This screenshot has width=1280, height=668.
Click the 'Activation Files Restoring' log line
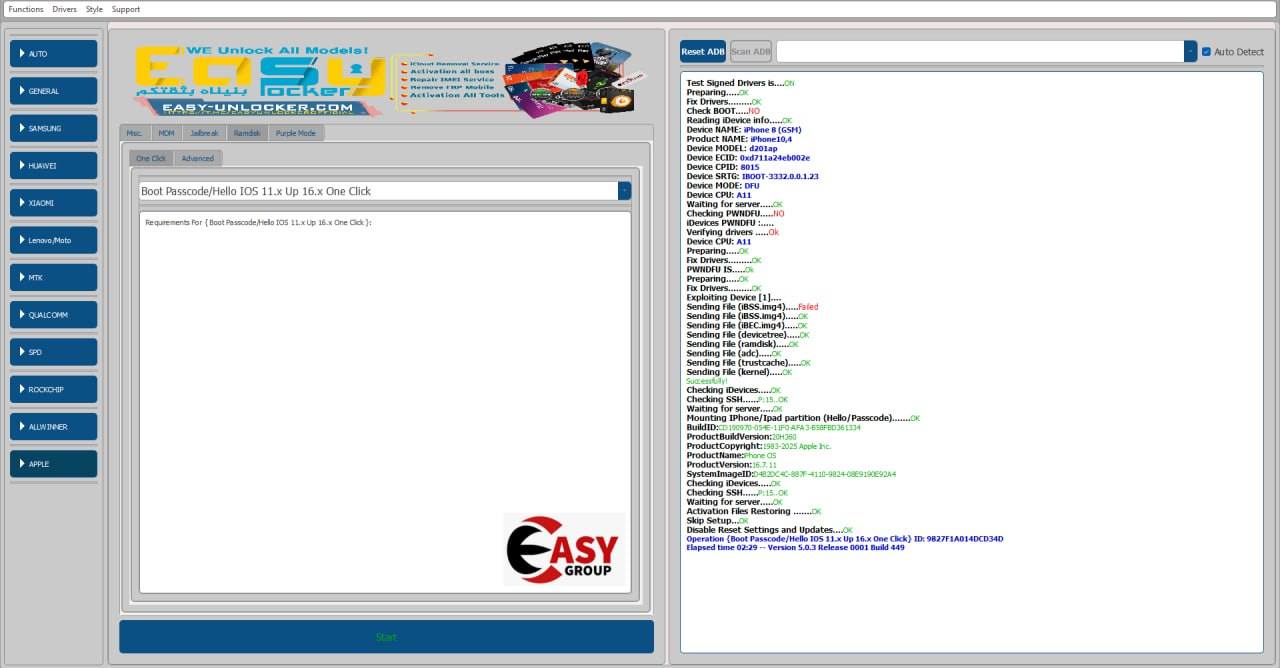point(754,511)
